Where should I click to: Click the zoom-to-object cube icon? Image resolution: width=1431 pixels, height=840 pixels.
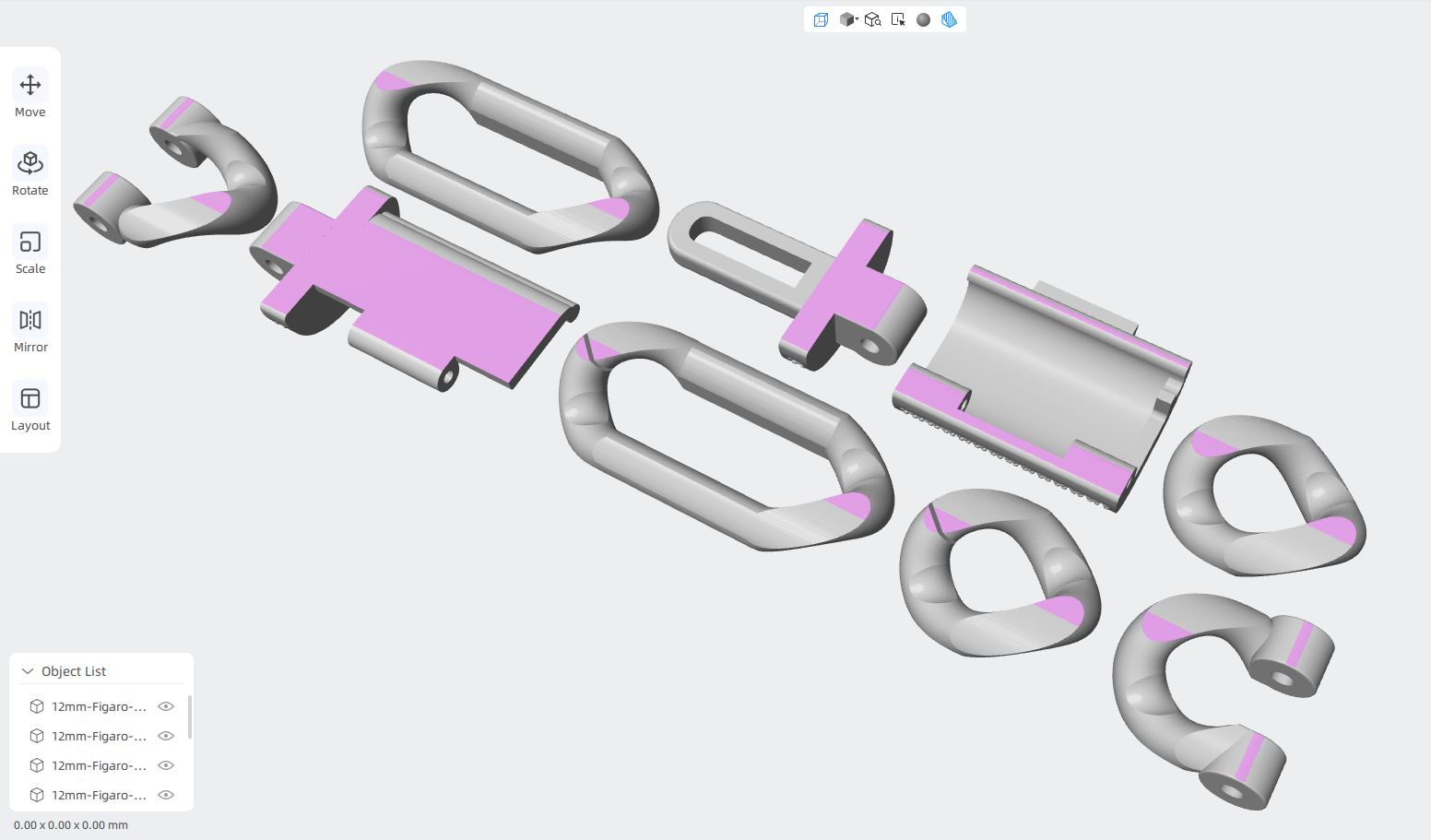(x=872, y=19)
